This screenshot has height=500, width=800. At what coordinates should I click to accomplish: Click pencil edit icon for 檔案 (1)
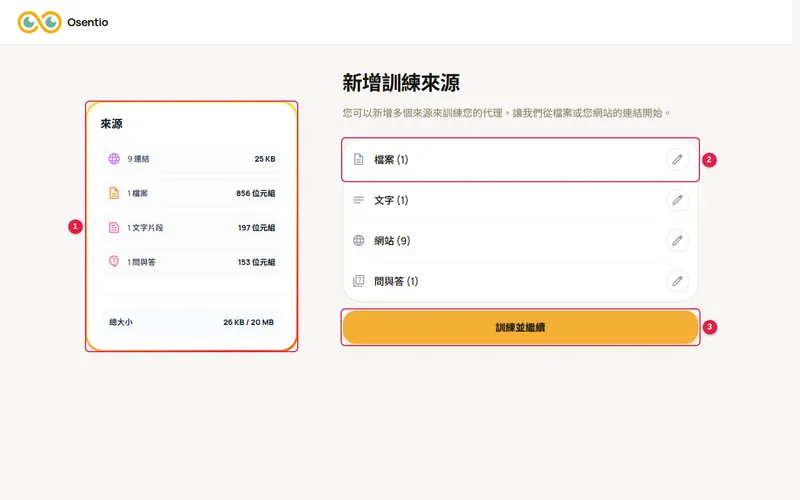pyautogui.click(x=677, y=160)
